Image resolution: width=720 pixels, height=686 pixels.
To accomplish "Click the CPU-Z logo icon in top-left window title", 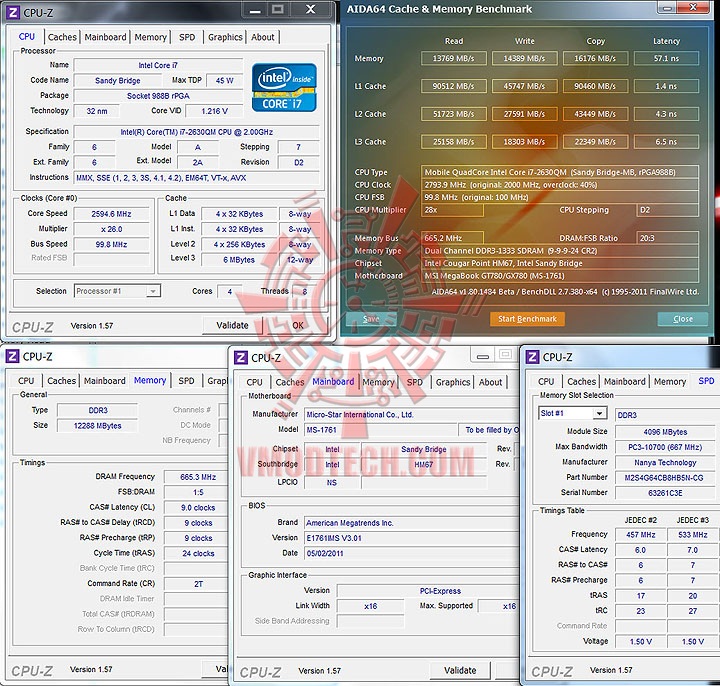I will tap(13, 12).
